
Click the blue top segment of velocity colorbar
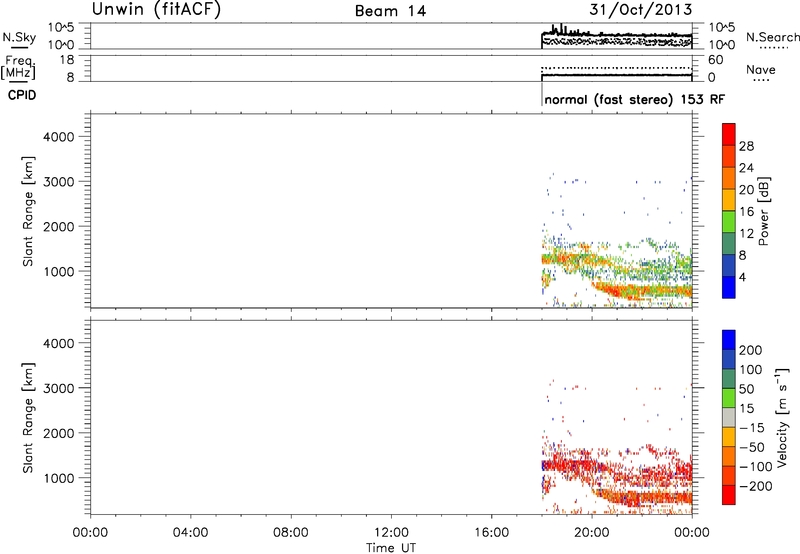coord(729,340)
